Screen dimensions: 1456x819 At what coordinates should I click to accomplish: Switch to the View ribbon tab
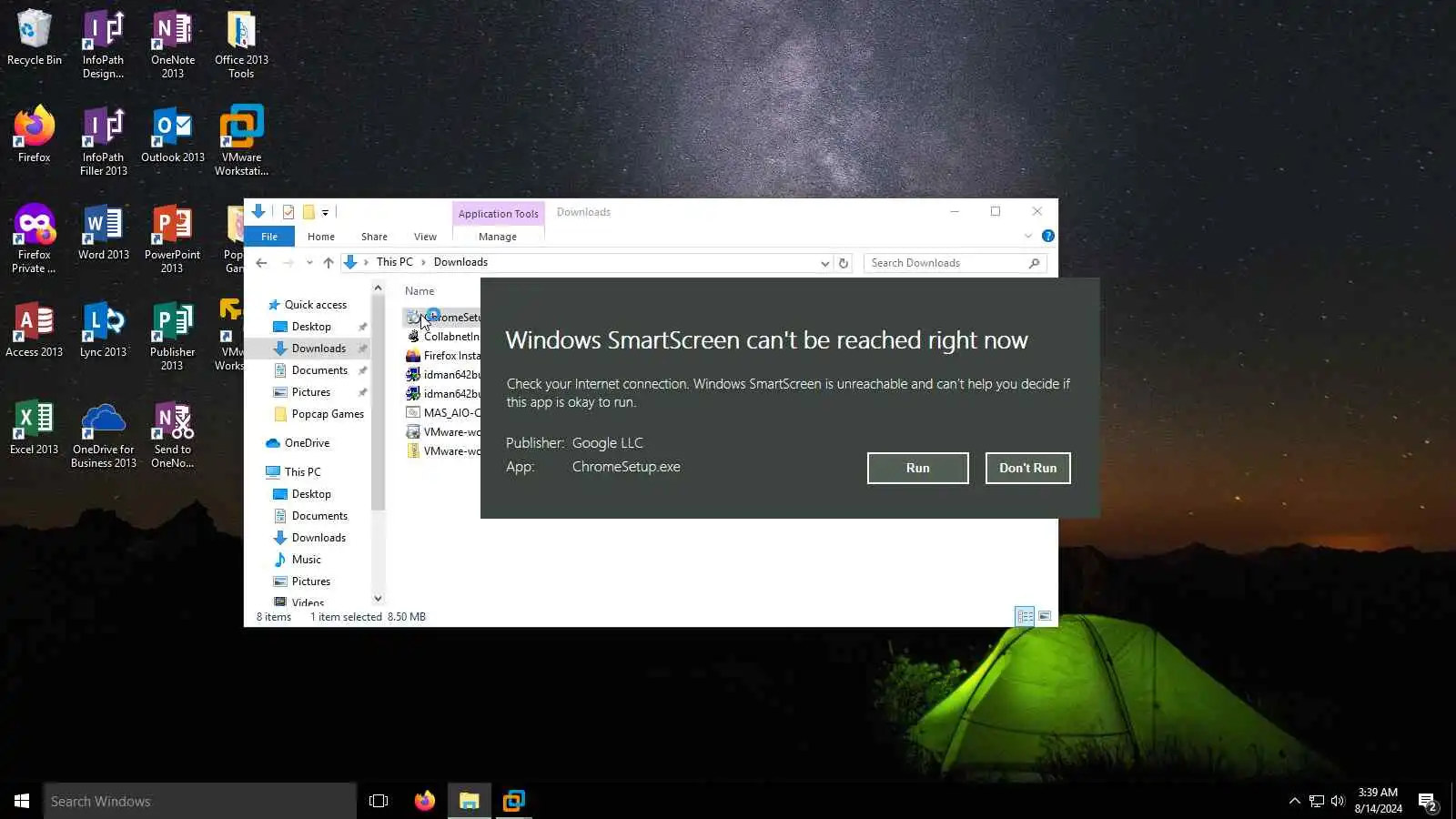click(425, 237)
